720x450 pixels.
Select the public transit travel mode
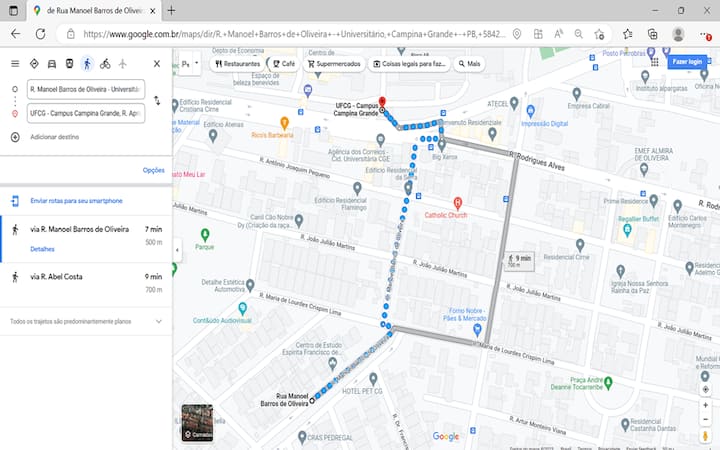69,64
